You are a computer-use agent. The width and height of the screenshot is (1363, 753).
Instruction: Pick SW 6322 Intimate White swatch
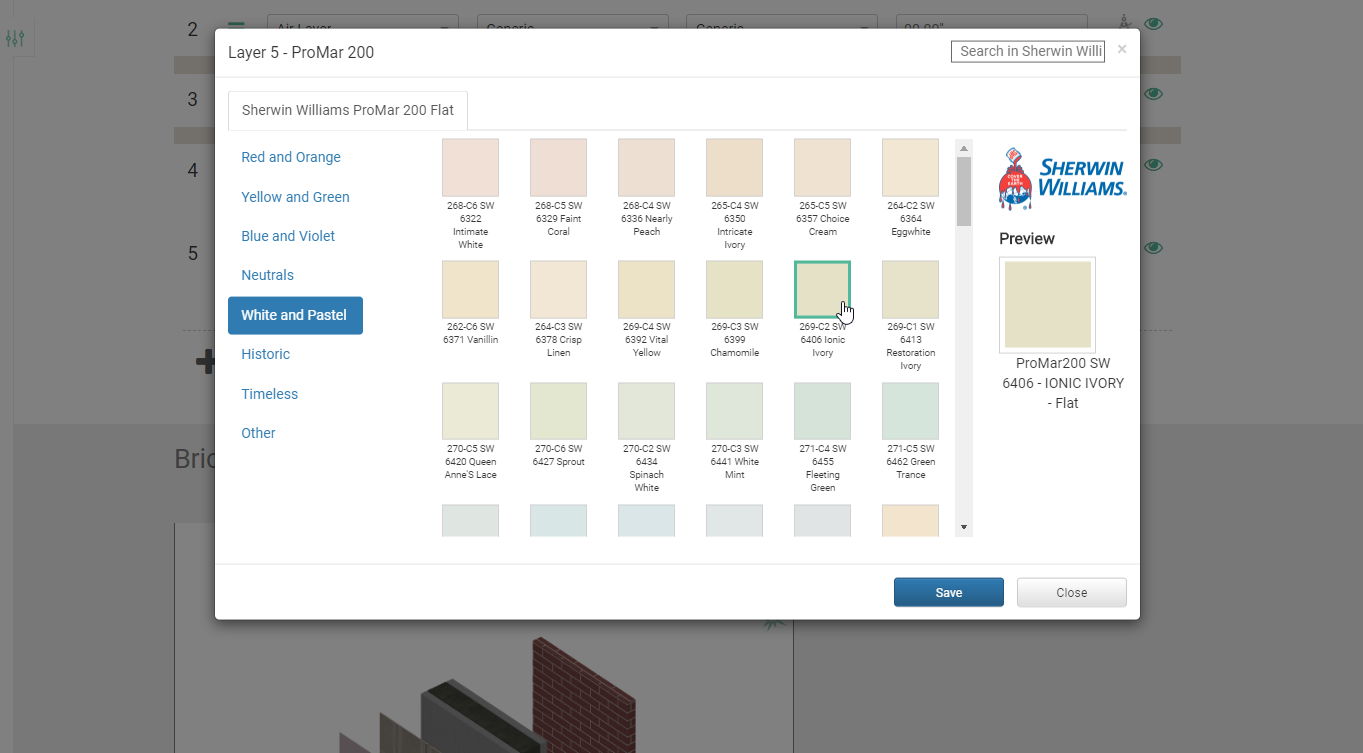coord(470,167)
